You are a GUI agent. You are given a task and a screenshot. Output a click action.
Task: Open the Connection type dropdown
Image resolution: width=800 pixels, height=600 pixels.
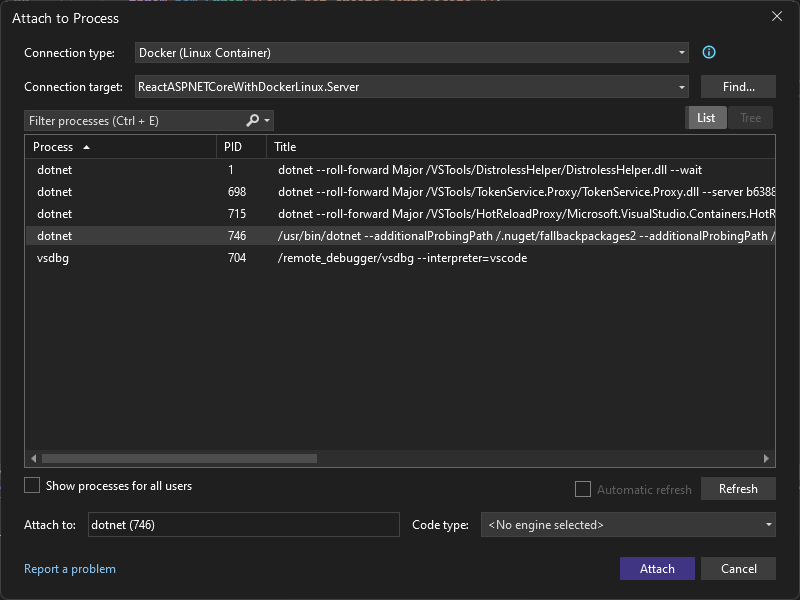[x=681, y=52]
